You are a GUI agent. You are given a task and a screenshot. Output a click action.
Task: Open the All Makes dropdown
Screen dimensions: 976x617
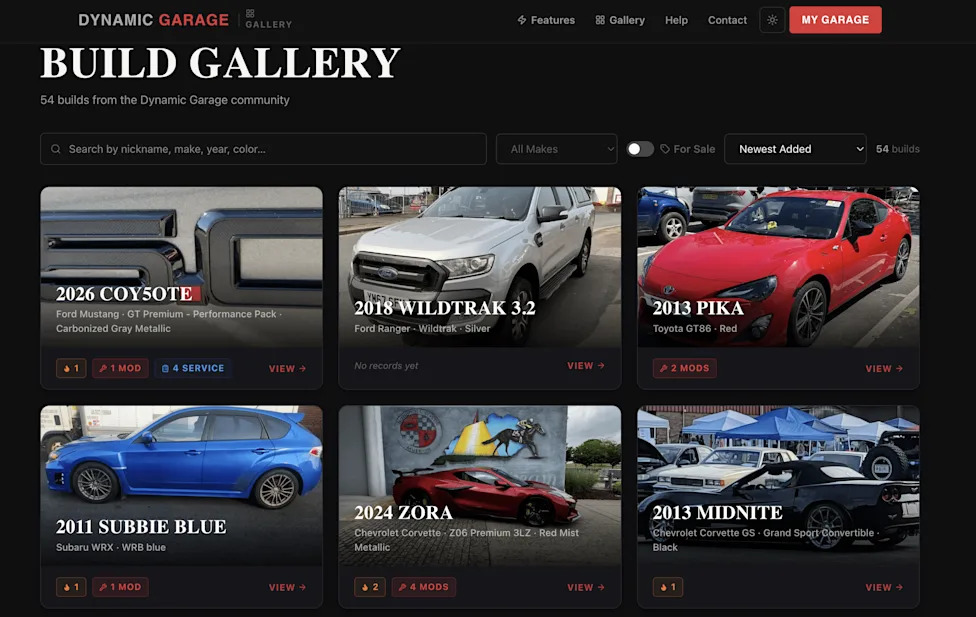(556, 149)
